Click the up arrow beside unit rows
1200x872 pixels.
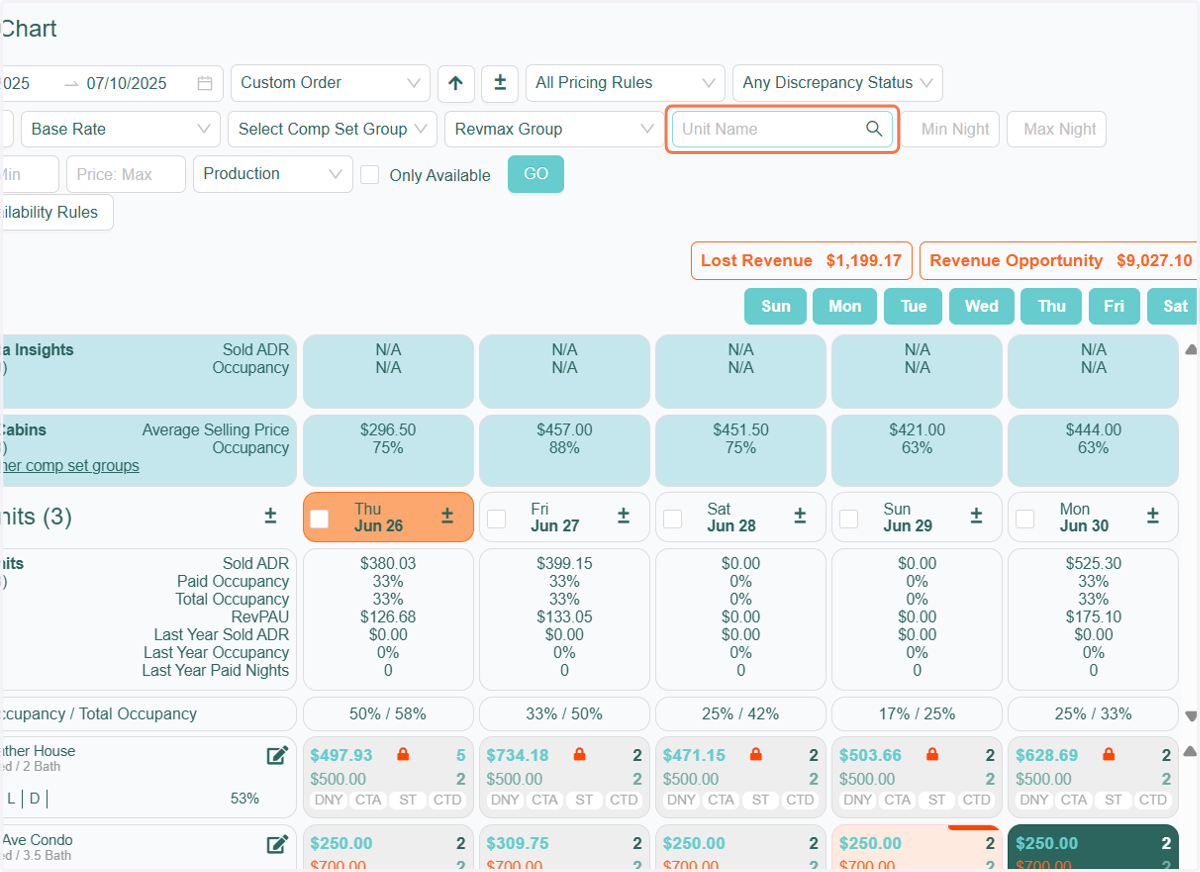click(1191, 751)
